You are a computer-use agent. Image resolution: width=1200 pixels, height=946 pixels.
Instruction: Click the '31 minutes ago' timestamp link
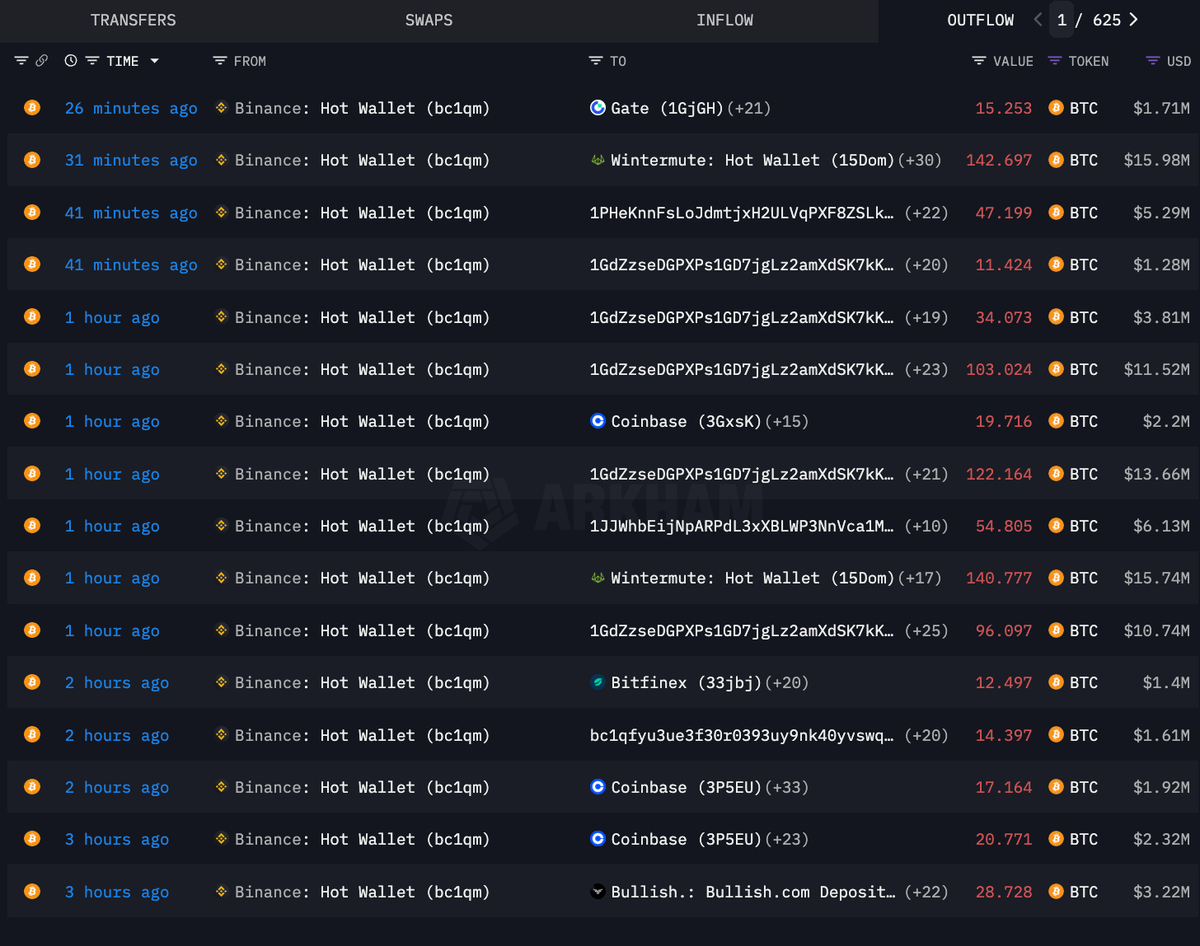131,160
